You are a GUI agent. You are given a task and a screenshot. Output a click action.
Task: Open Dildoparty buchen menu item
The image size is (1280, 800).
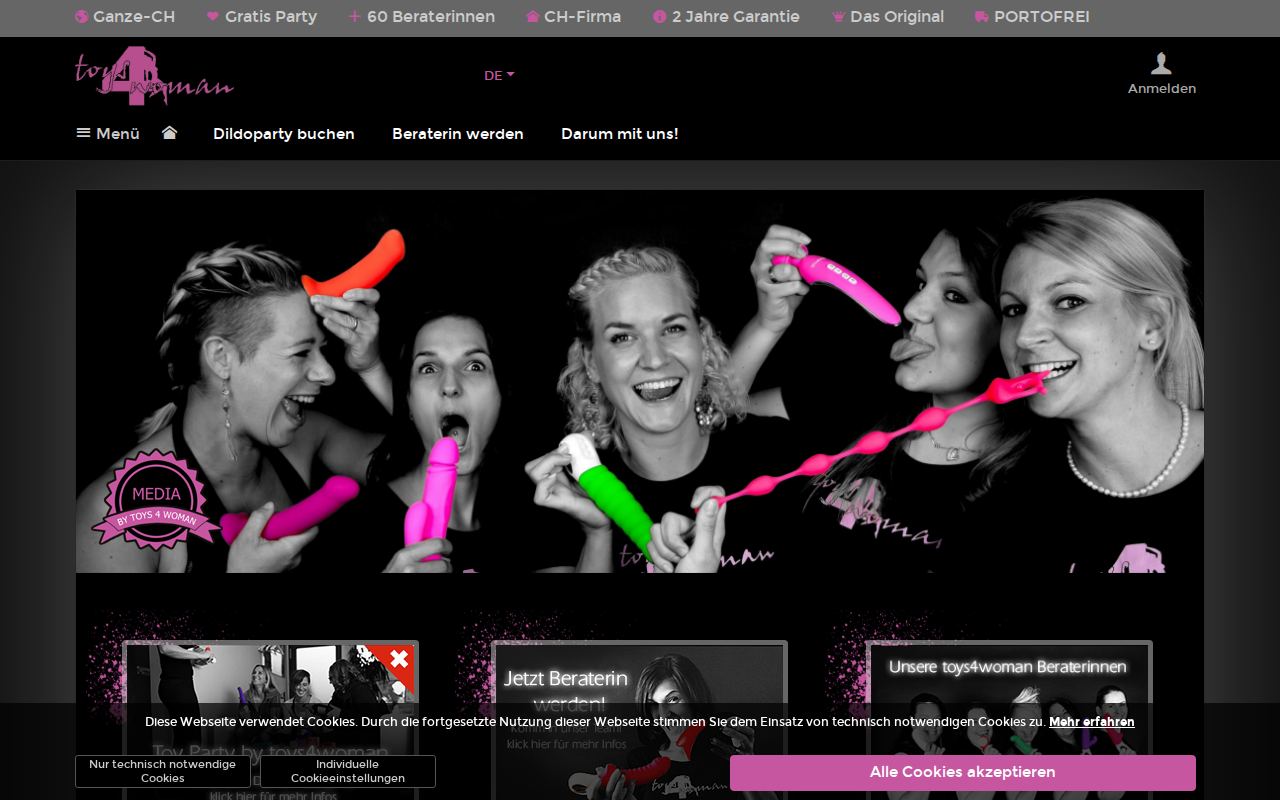tap(284, 133)
